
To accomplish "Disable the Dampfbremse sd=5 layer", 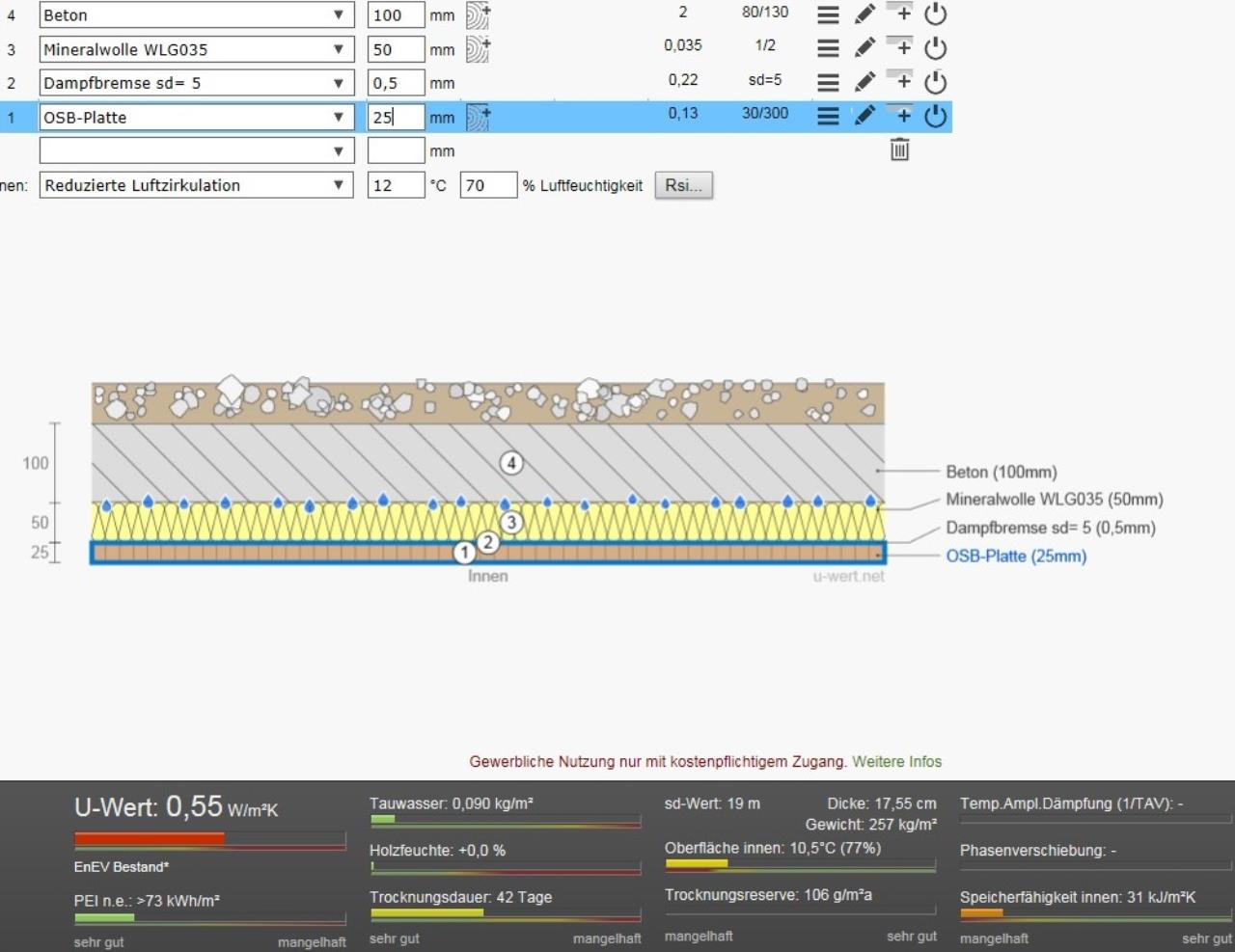I will point(936,82).
